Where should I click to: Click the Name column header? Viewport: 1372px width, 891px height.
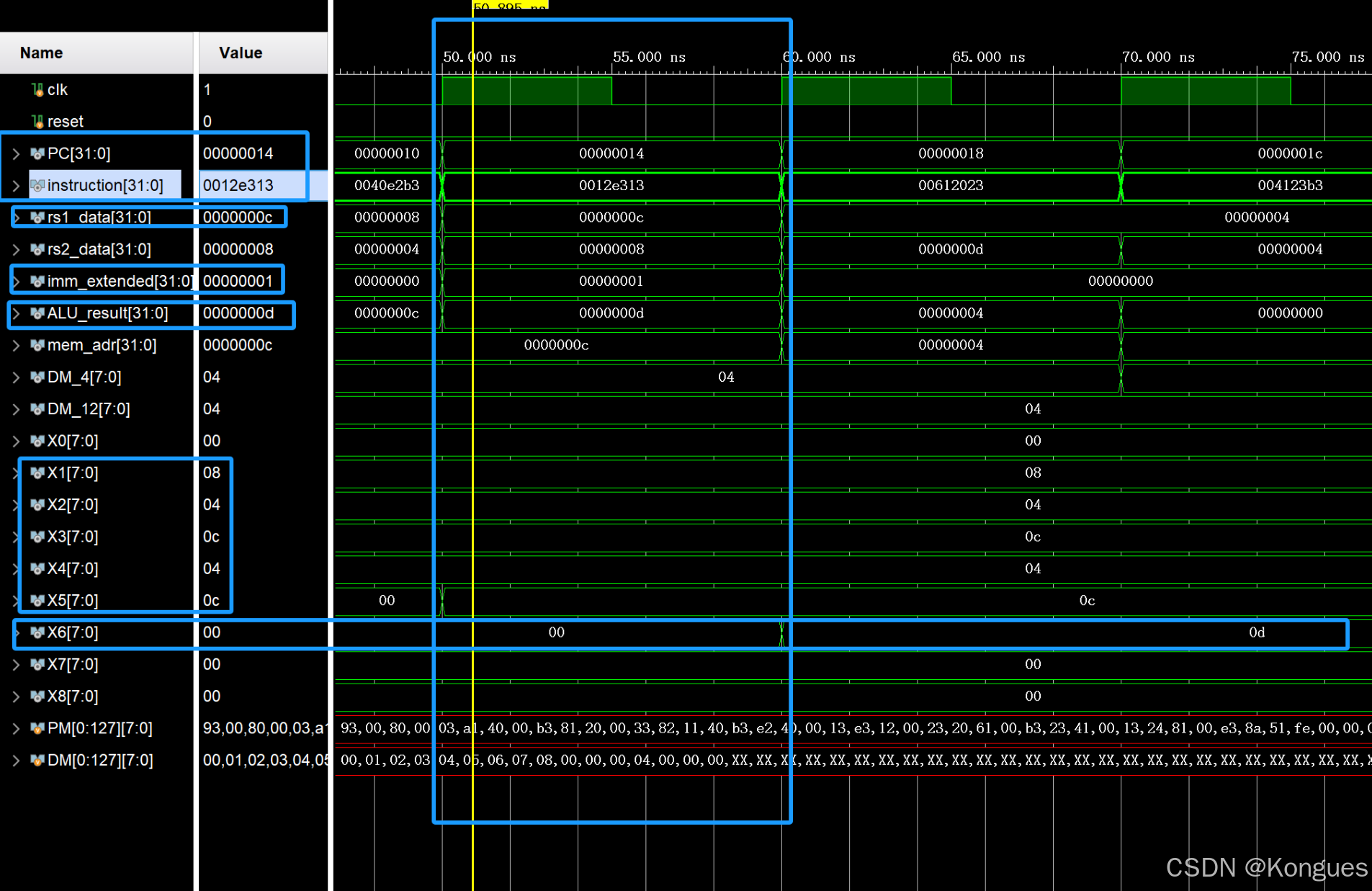click(97, 53)
